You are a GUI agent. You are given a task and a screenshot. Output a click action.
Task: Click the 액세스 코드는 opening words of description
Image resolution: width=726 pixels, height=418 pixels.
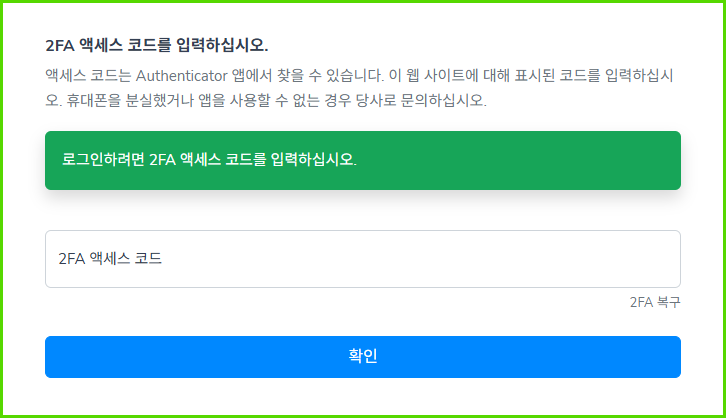pyautogui.click(x=88, y=75)
